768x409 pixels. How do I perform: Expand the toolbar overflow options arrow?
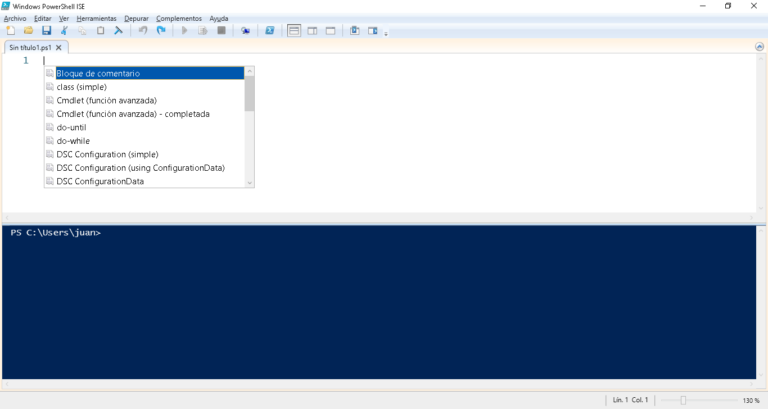click(386, 33)
